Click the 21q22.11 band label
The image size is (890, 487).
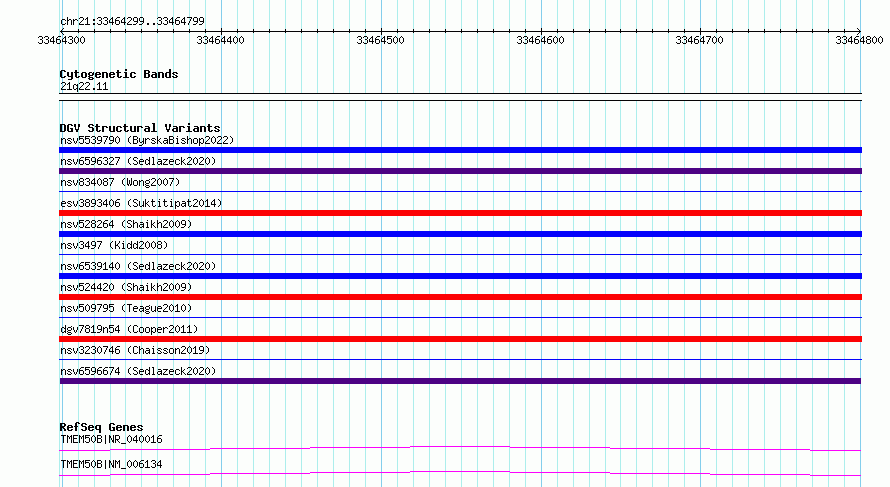[84, 86]
